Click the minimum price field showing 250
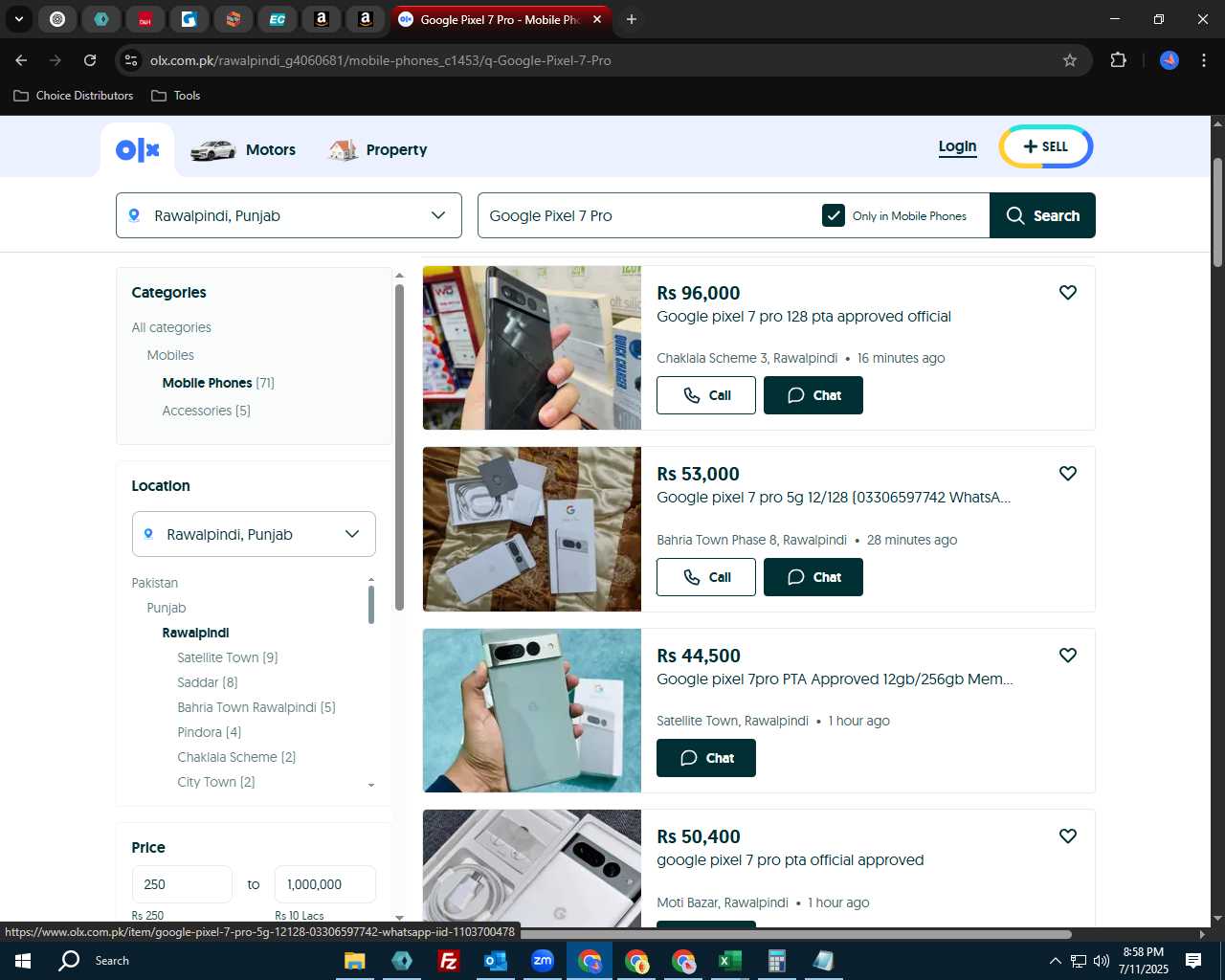The image size is (1225, 980). pos(182,884)
